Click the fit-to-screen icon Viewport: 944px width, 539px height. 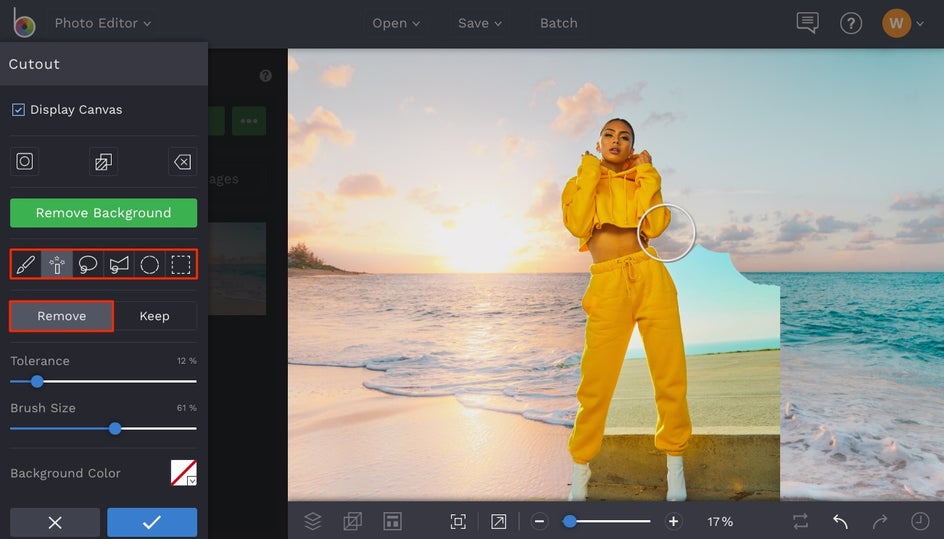458,522
